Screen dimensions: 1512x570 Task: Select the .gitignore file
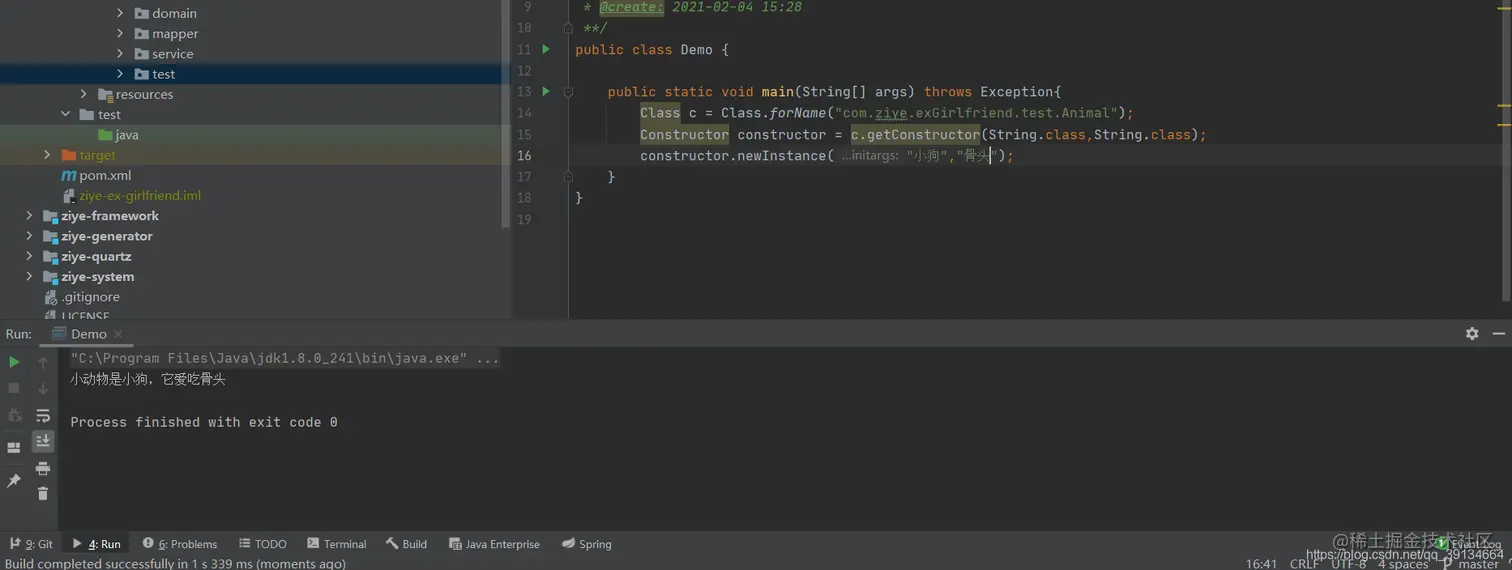[82, 297]
